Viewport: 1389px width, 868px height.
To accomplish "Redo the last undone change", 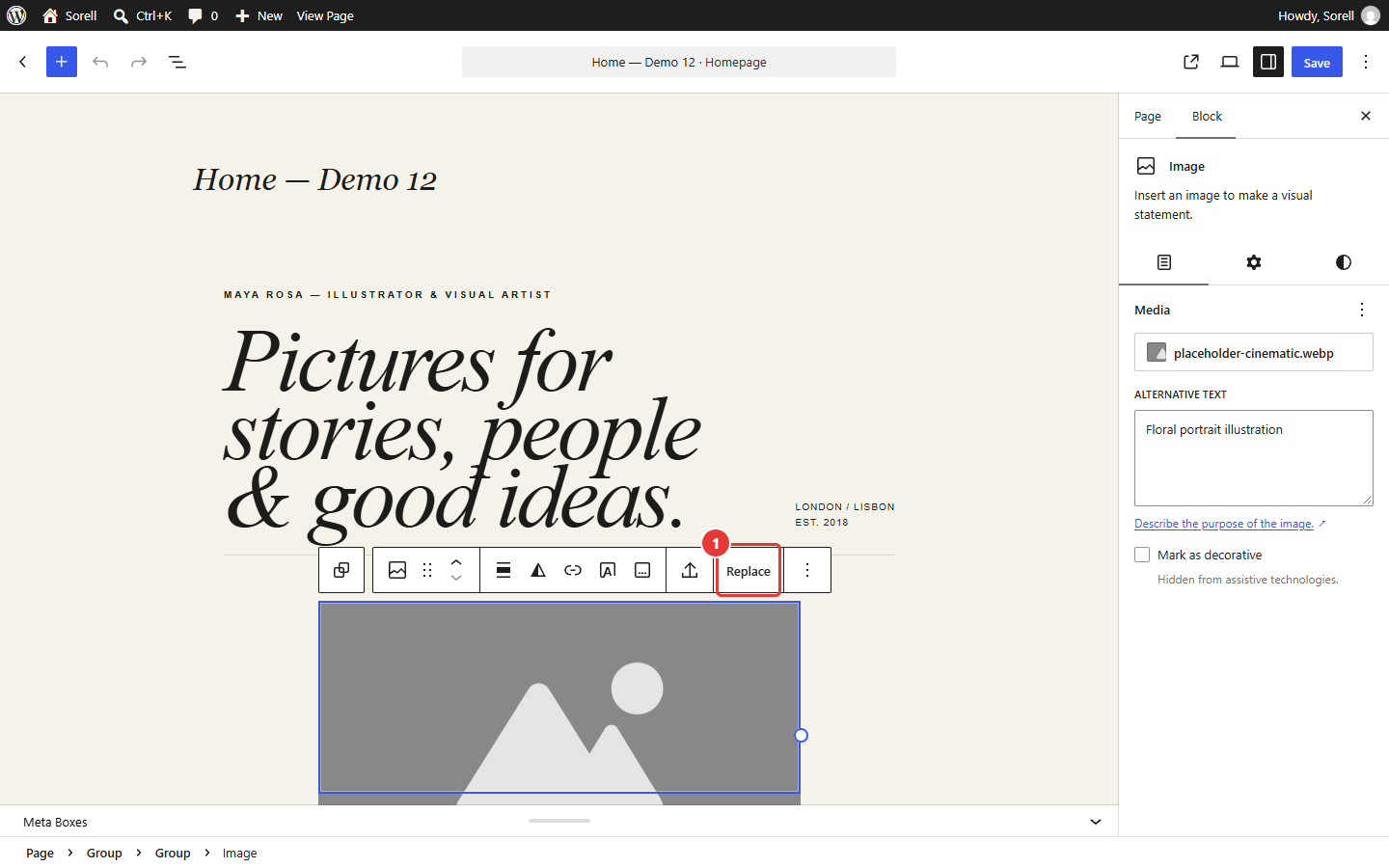I will pos(139,62).
